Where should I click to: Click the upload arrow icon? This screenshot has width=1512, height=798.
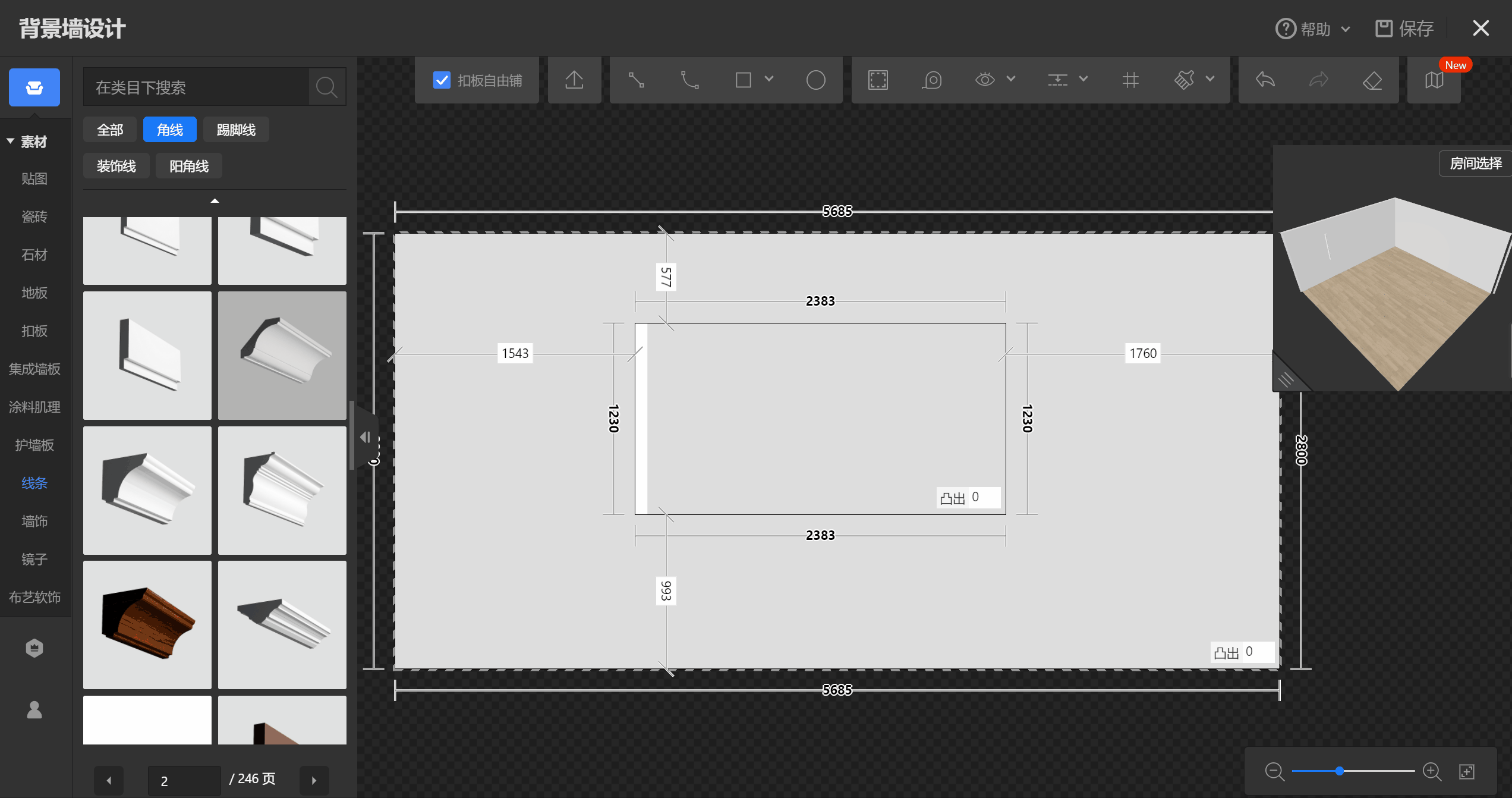click(574, 80)
